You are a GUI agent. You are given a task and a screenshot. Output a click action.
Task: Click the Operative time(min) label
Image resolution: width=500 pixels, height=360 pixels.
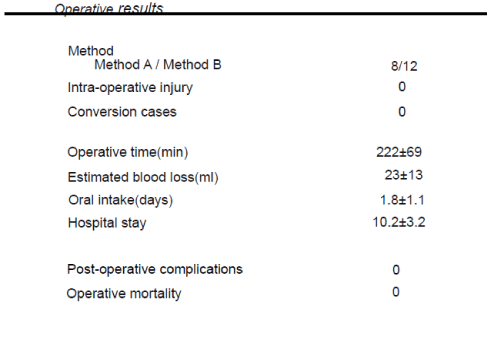pos(128,152)
